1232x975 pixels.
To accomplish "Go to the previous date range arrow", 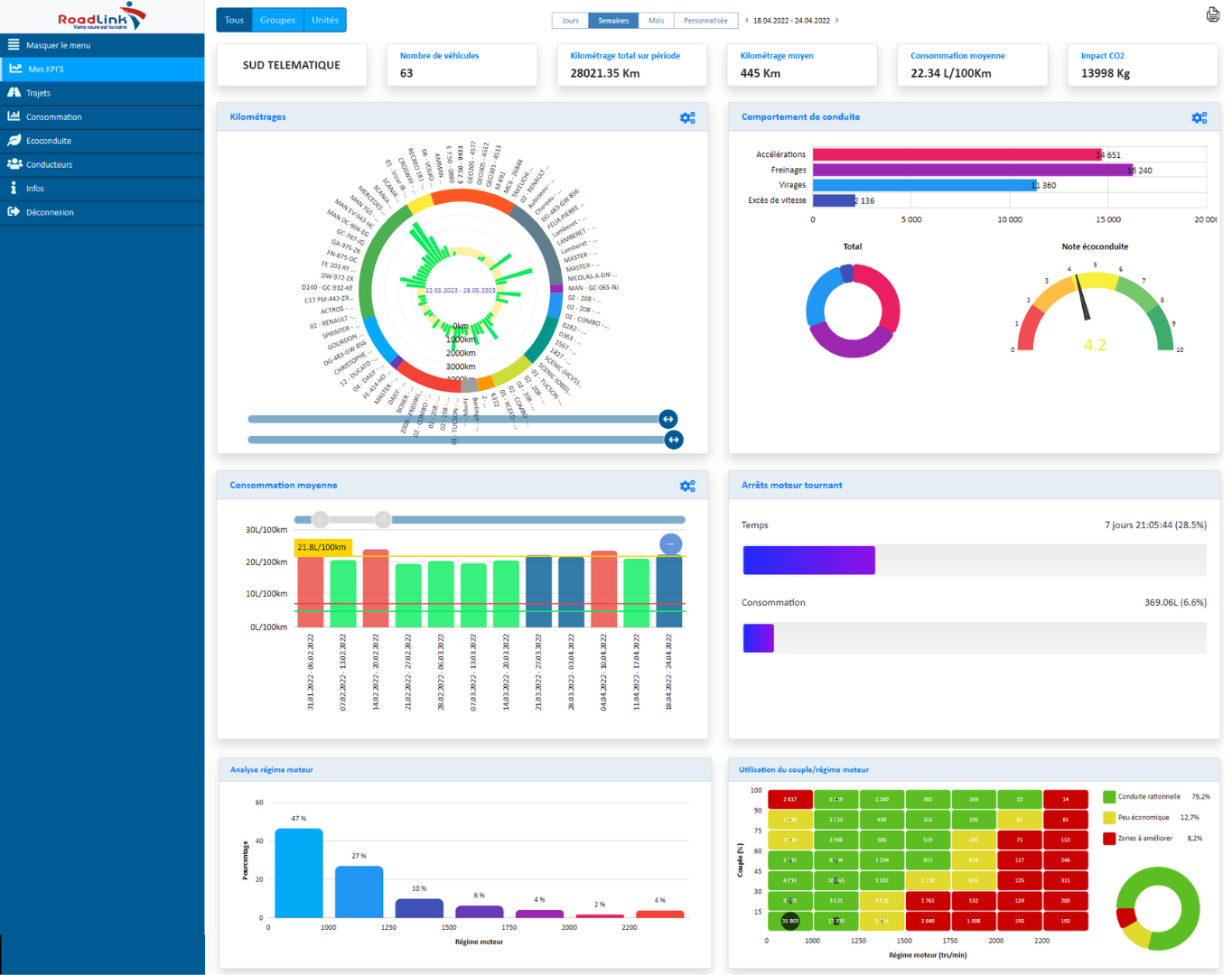I will pos(747,20).
